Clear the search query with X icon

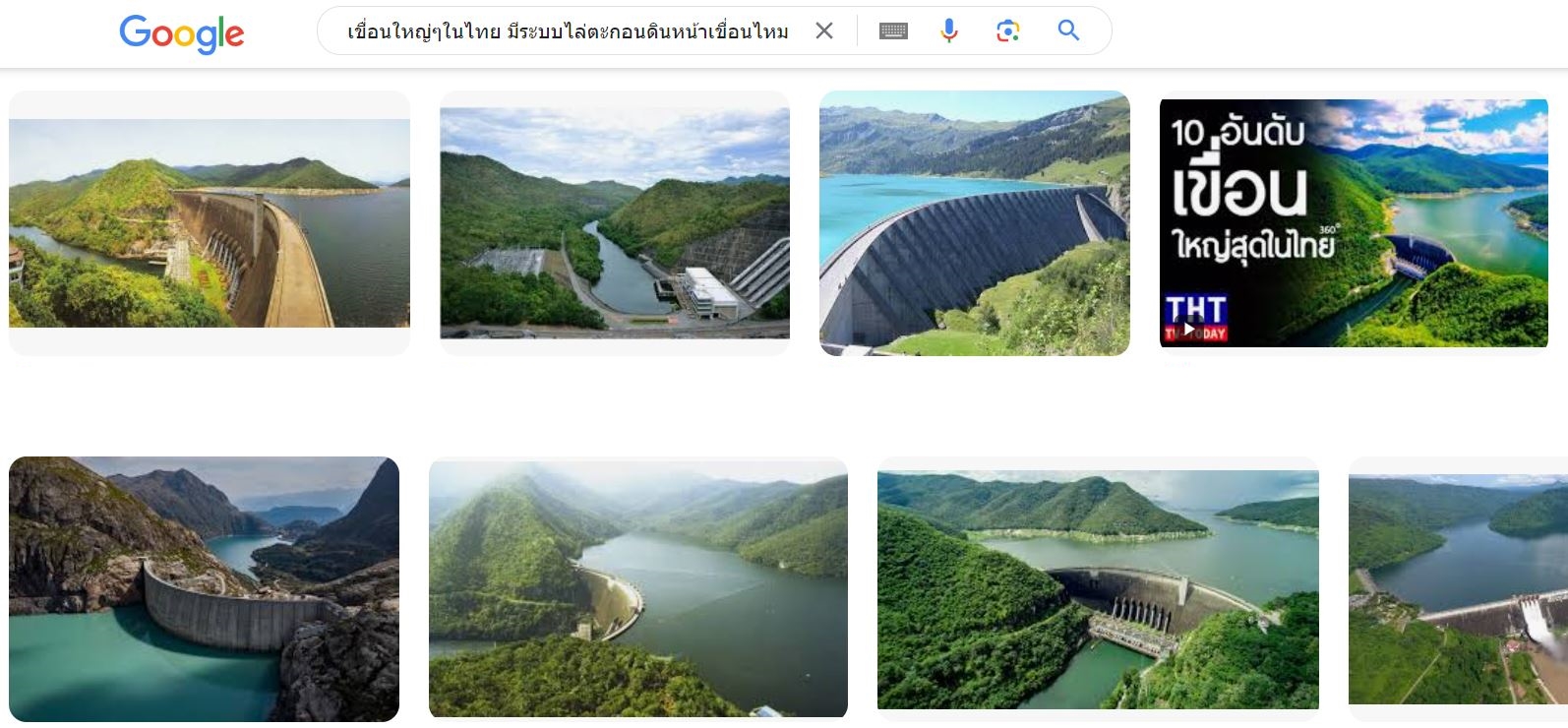tap(824, 30)
